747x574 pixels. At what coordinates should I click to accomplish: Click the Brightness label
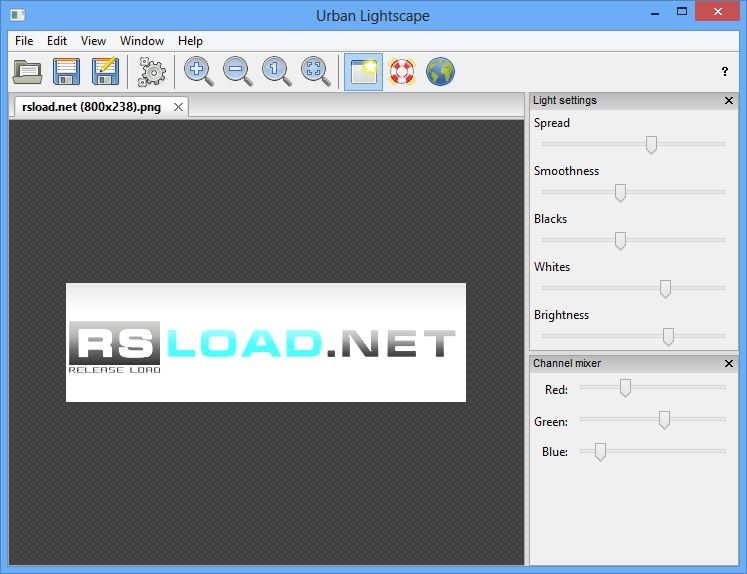561,315
